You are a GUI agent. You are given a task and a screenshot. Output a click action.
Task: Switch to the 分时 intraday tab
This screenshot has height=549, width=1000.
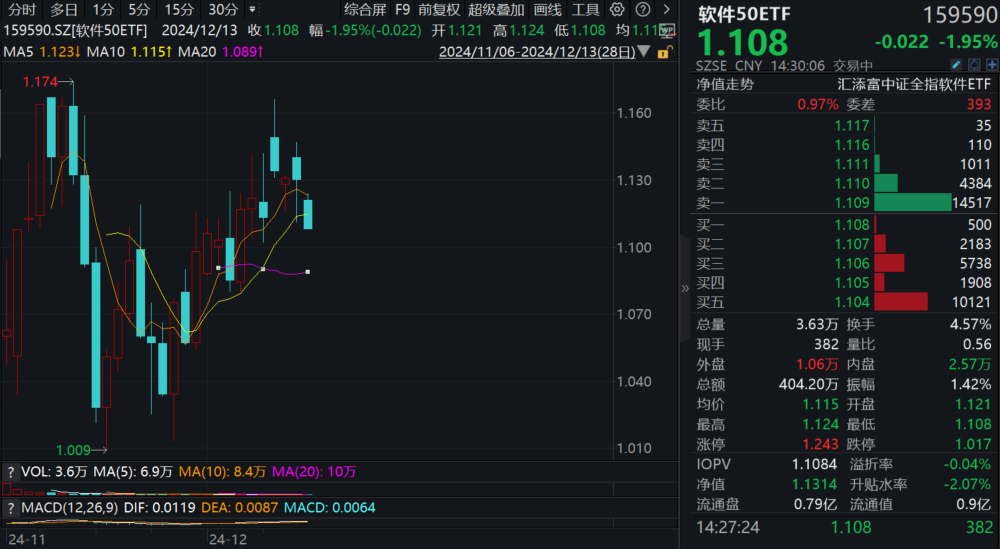point(22,10)
